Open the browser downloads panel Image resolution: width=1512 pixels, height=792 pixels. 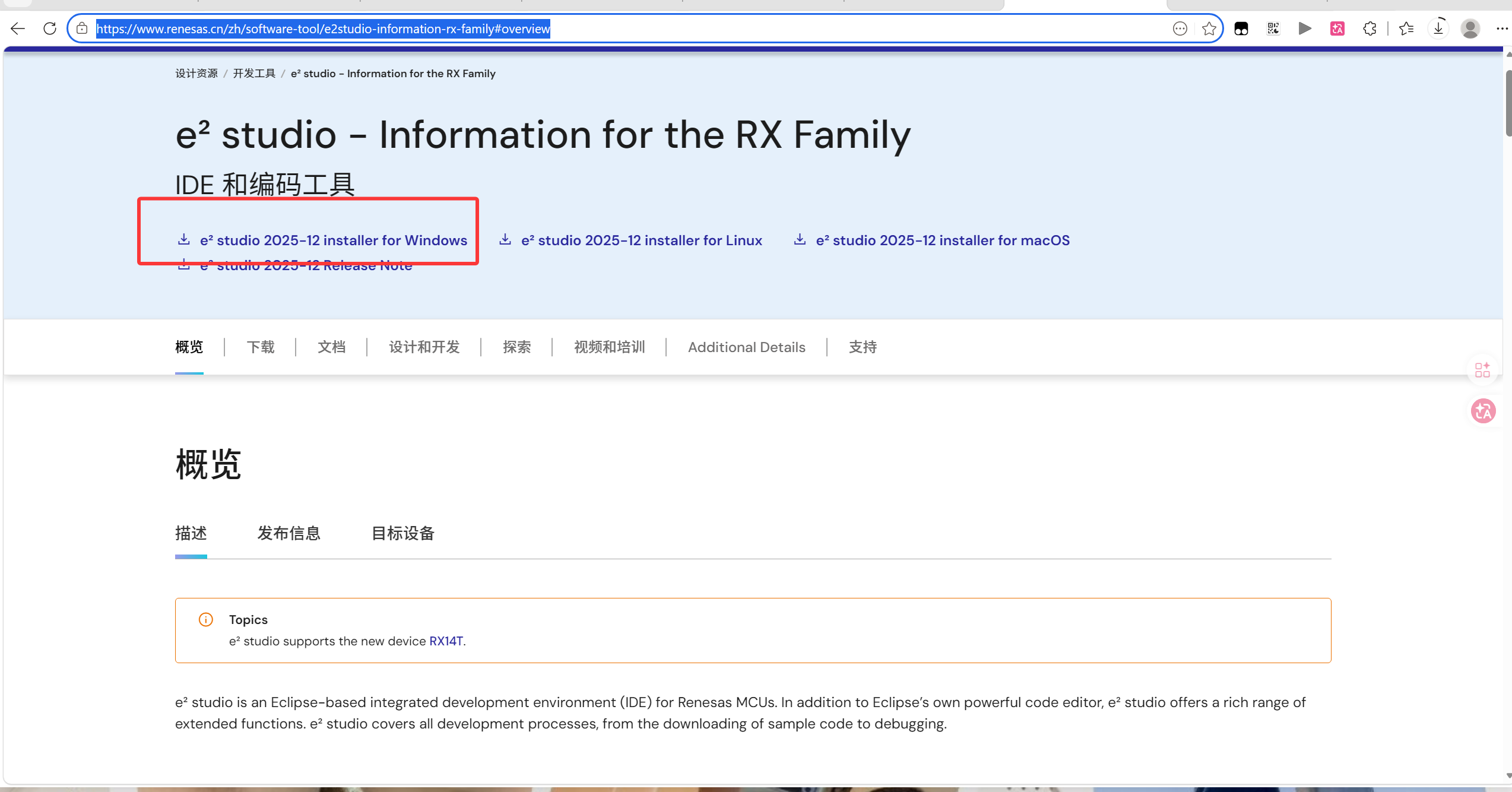tap(1438, 28)
